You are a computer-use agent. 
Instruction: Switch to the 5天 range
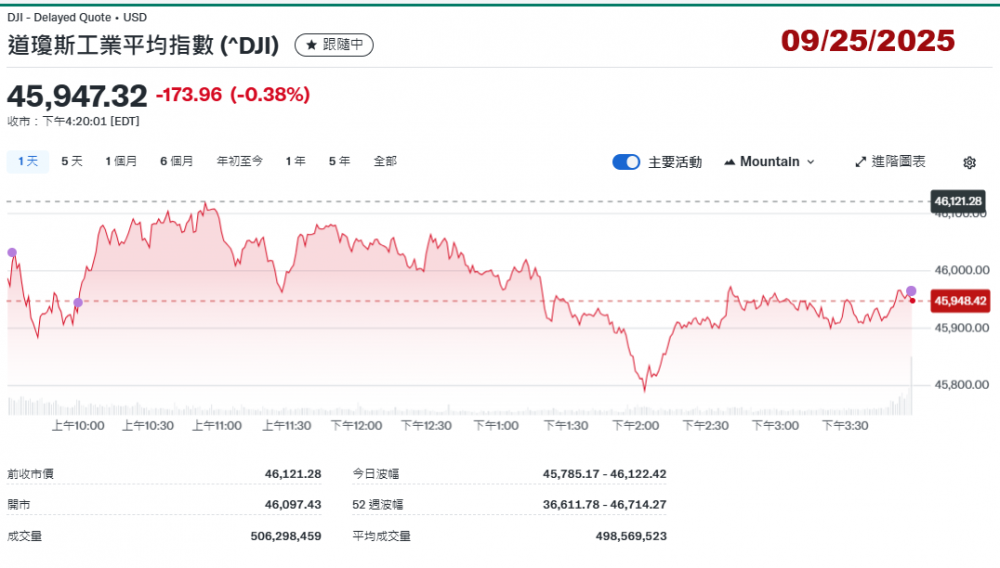72,161
